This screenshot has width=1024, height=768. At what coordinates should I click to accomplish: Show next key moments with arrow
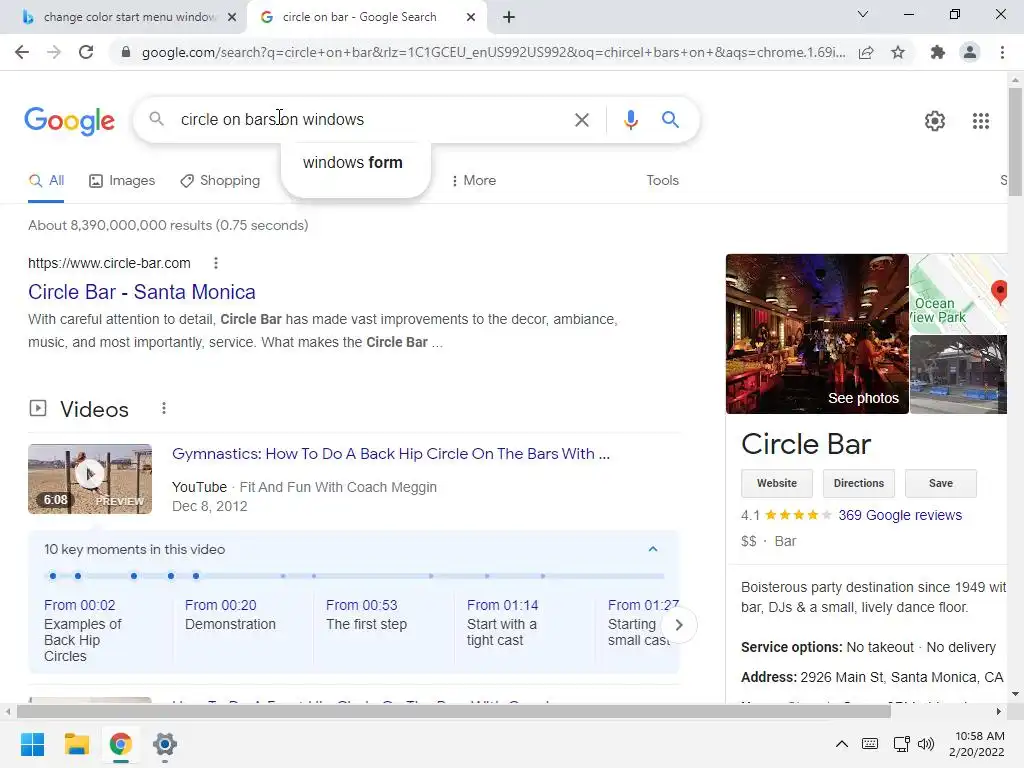tap(679, 625)
